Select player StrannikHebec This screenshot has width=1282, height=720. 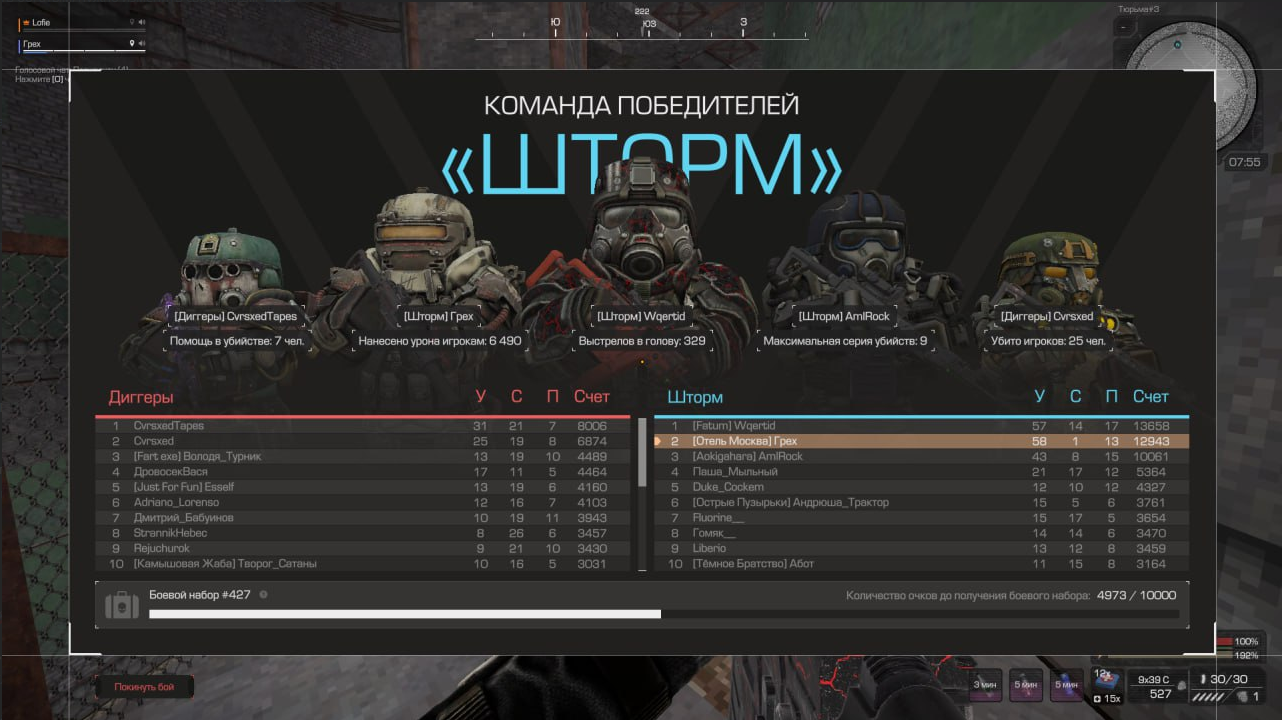pyautogui.click(x=363, y=533)
